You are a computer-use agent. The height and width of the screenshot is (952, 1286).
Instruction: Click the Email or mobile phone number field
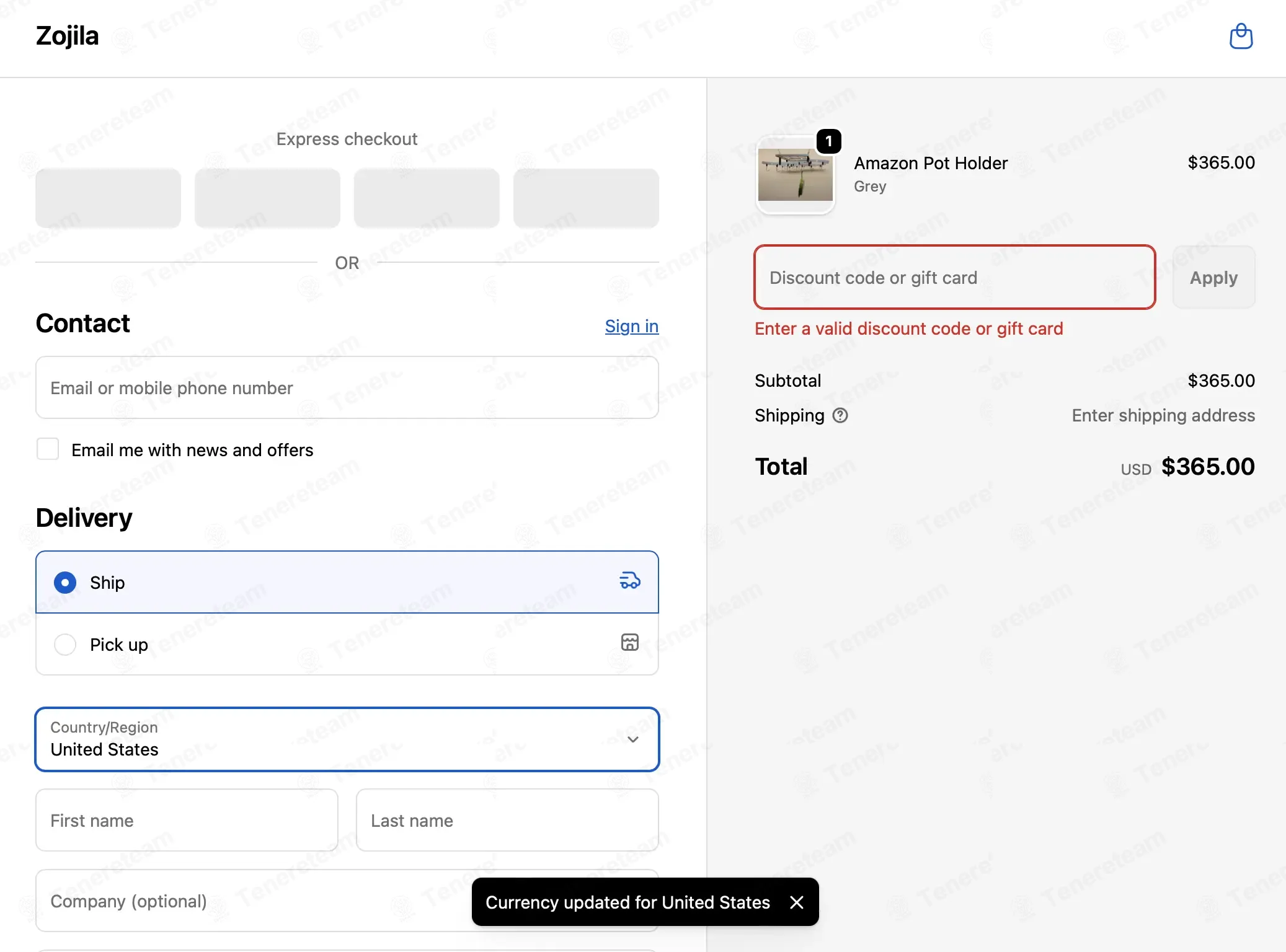click(x=347, y=387)
